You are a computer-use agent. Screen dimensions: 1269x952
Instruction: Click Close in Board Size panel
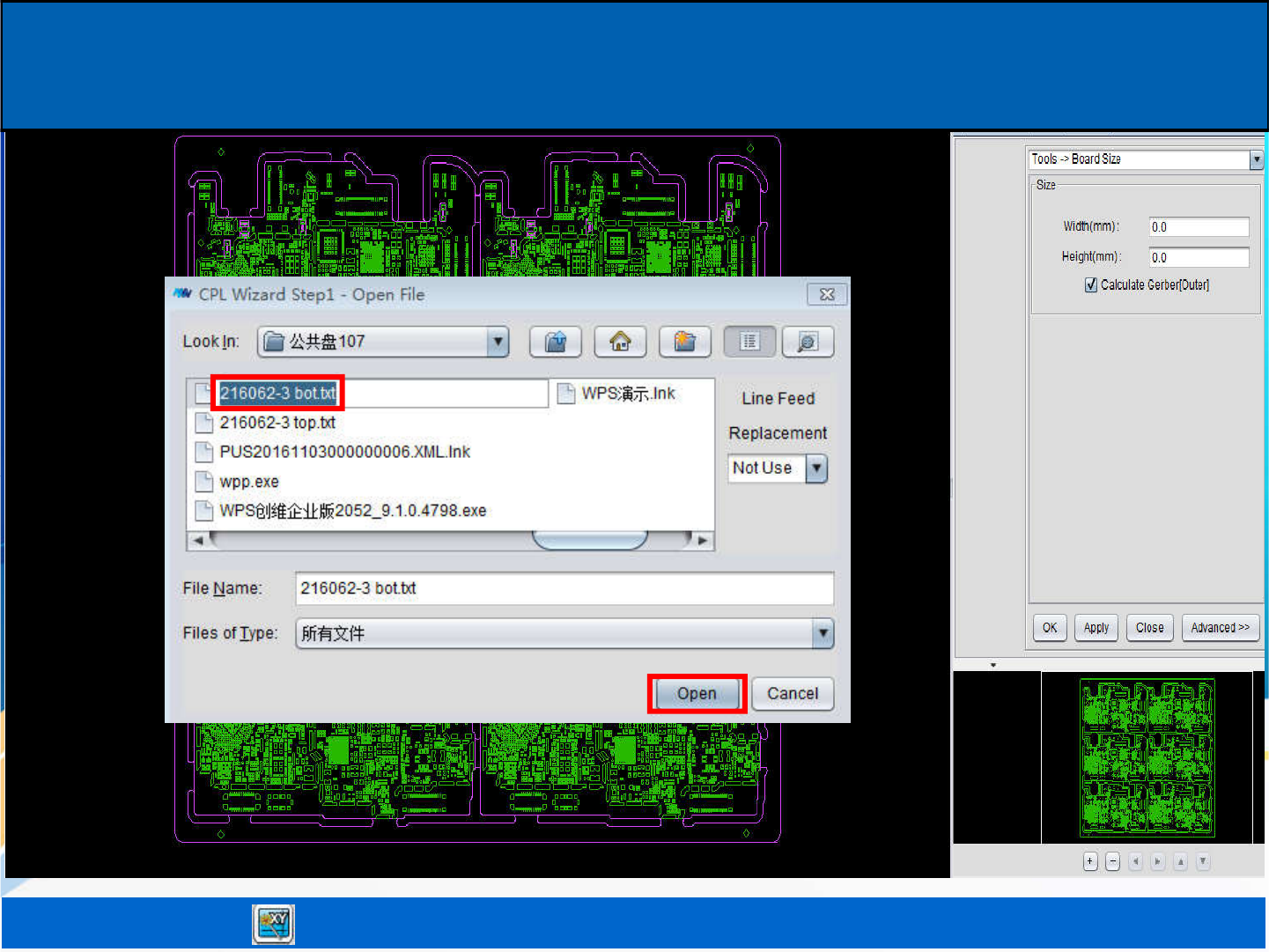1150,628
